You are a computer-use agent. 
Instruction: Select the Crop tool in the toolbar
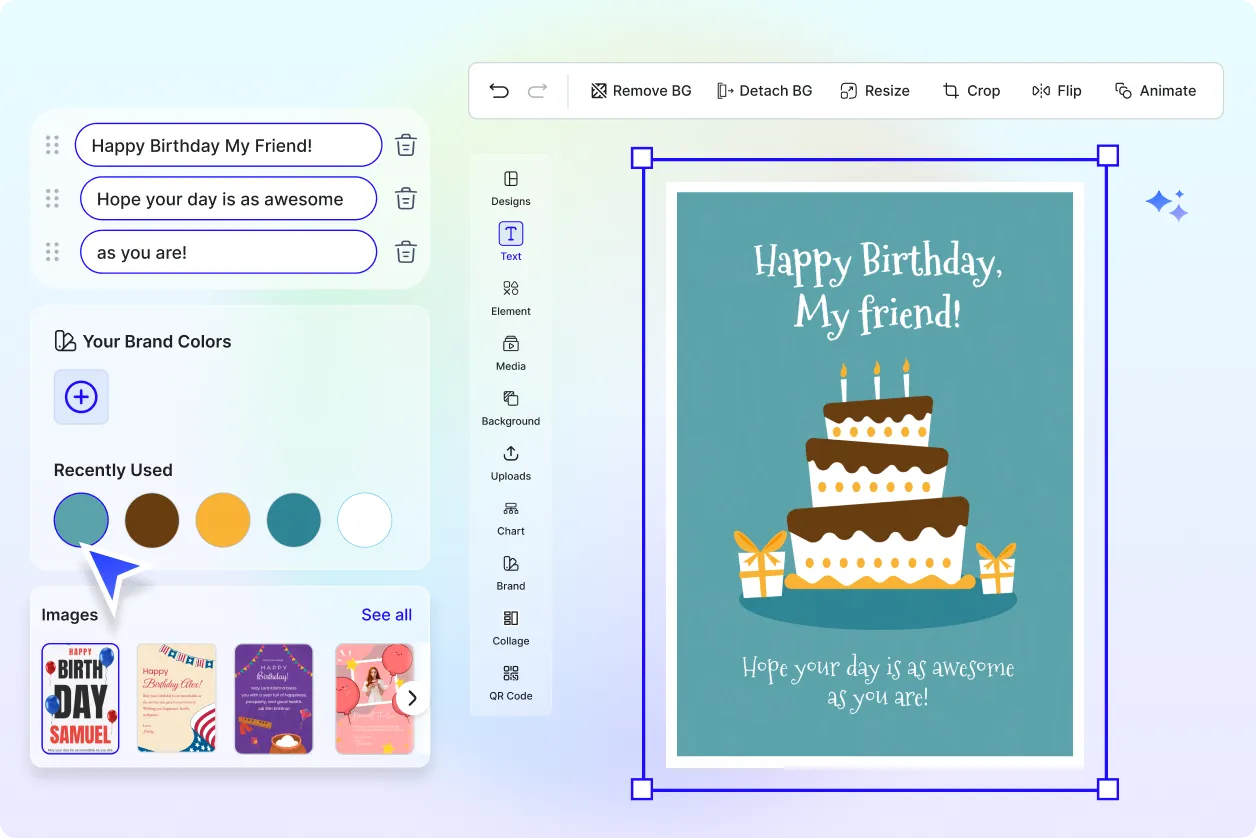click(x=971, y=90)
